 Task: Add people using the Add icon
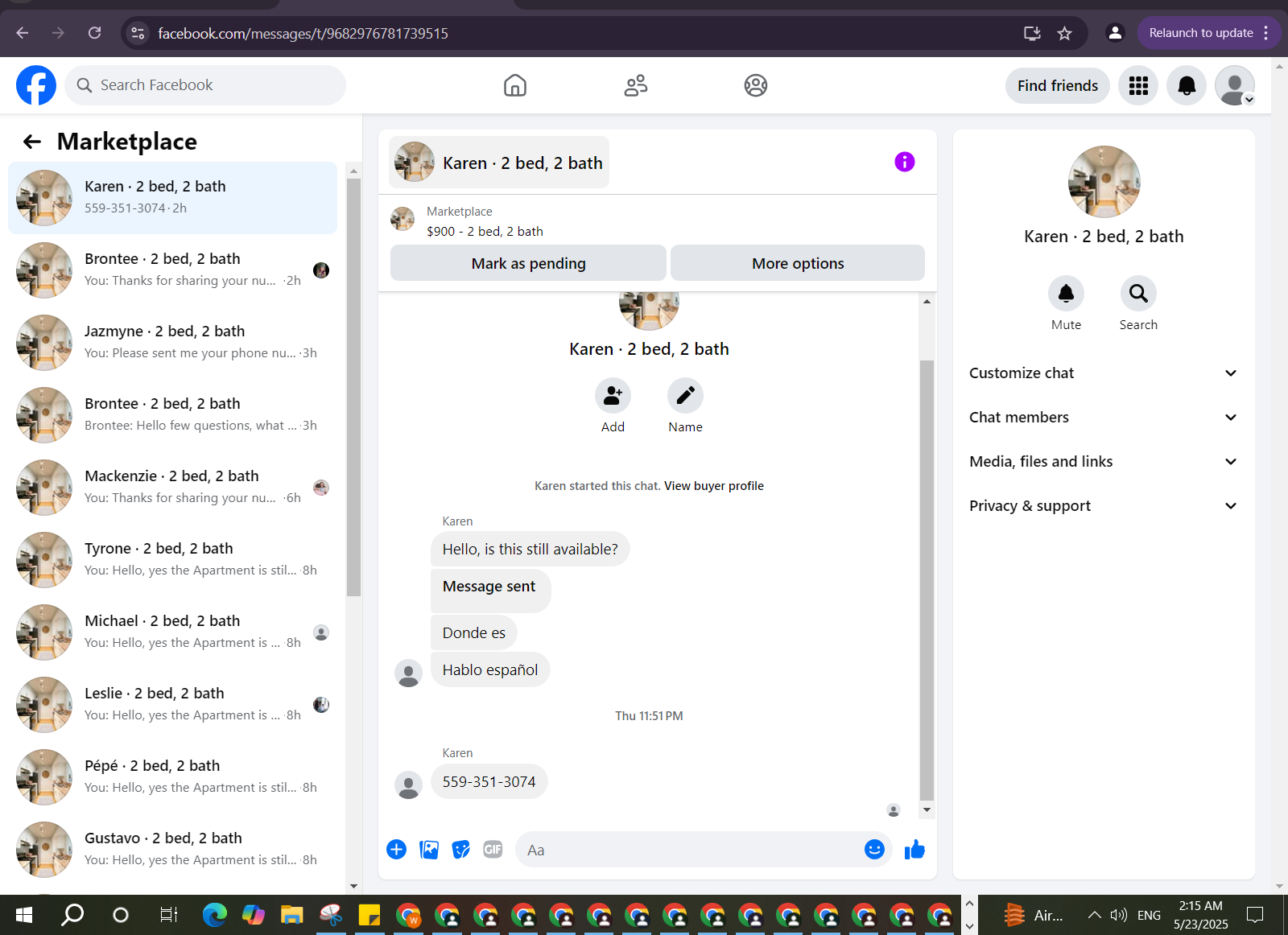tap(613, 395)
